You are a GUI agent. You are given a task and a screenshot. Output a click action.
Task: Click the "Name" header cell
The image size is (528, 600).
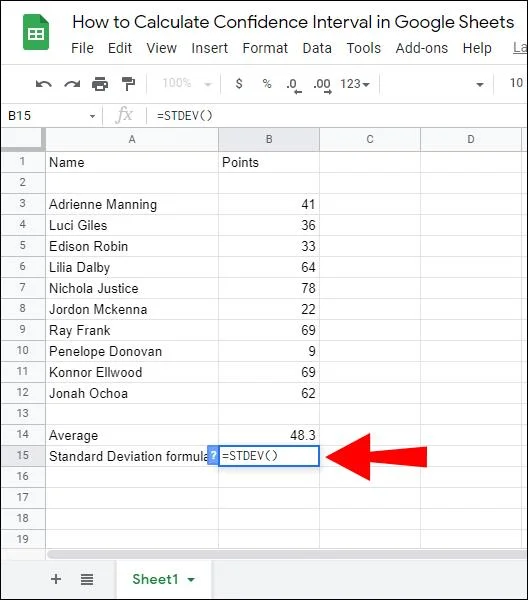[x=132, y=162]
